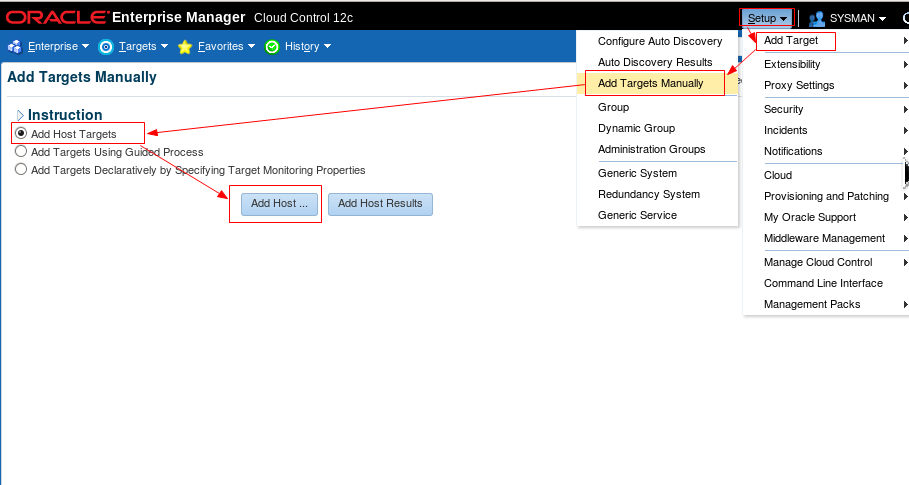909x485 pixels.
Task: Click the Cloud Control 12c text
Action: pyautogui.click(x=303, y=18)
